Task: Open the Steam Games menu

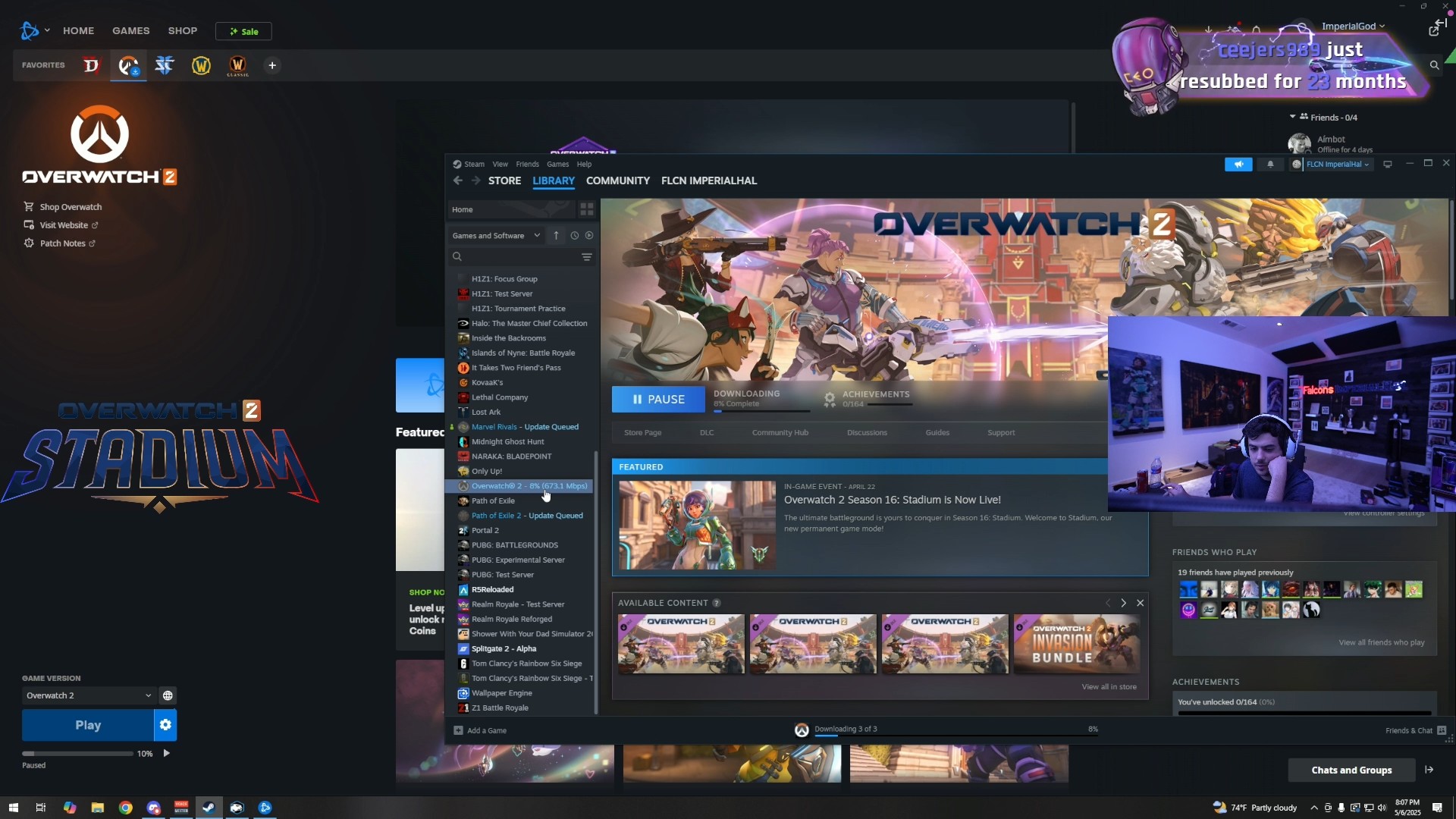Action: click(x=558, y=164)
